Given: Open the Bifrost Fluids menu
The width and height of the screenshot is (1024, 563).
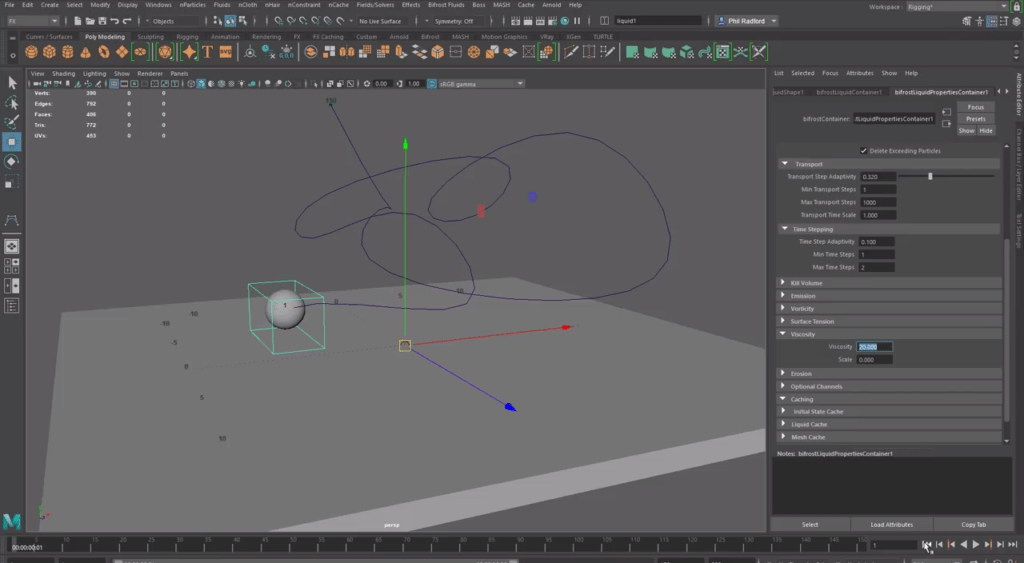Looking at the screenshot, I should point(446,5).
